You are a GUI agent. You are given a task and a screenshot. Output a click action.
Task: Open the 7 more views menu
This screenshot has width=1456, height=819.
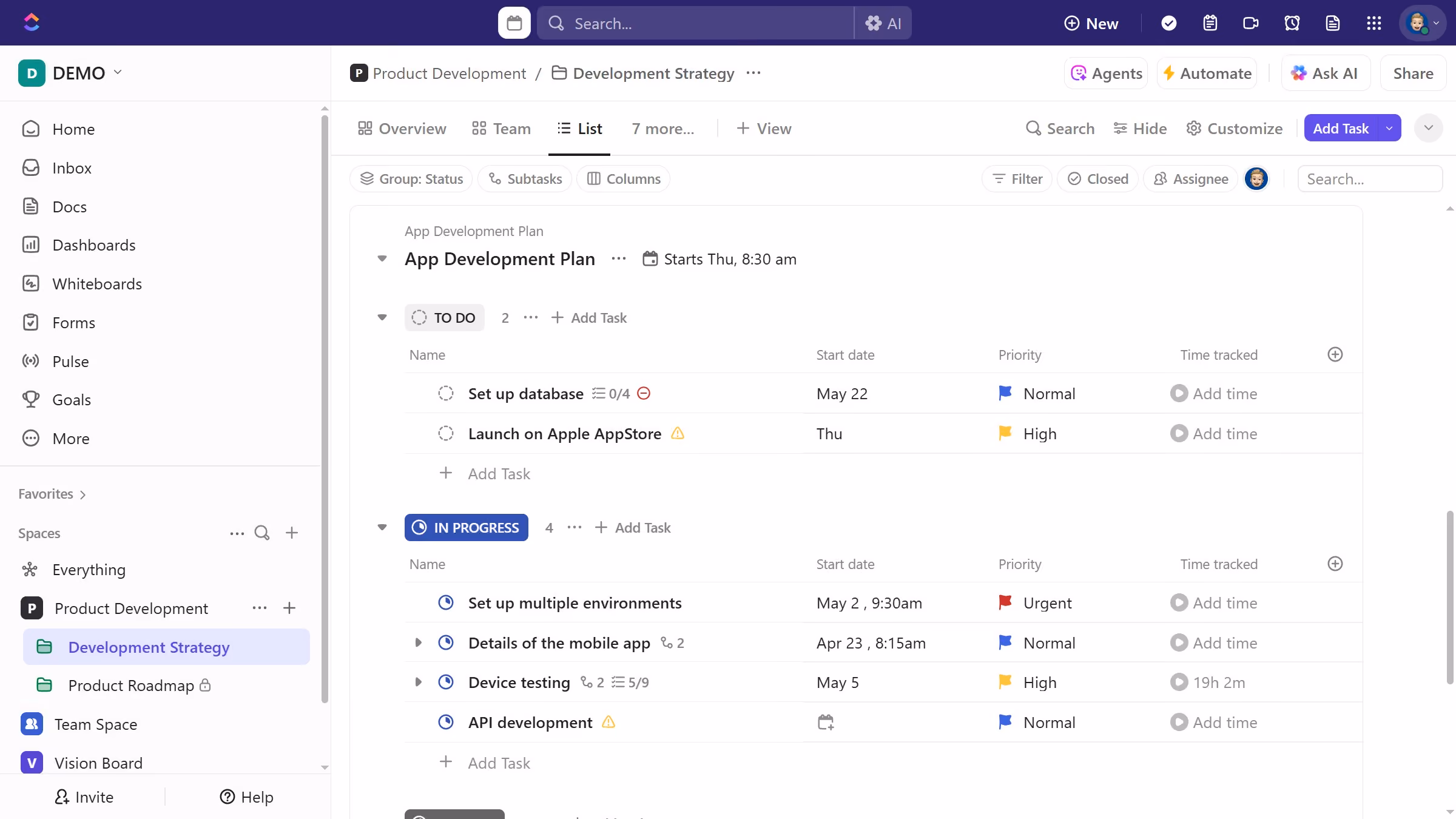click(x=663, y=128)
